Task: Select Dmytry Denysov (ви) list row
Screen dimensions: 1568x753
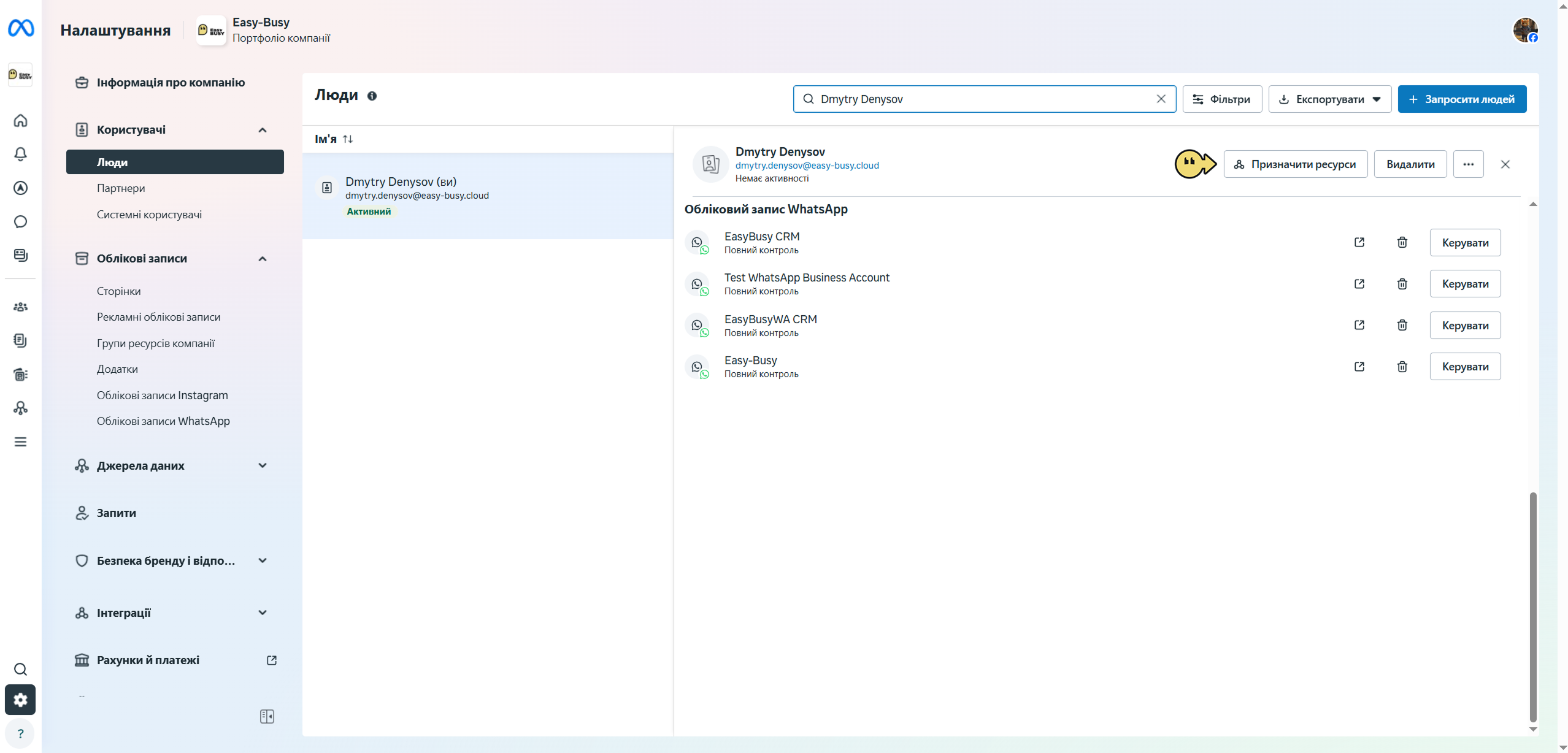Action: coord(488,196)
